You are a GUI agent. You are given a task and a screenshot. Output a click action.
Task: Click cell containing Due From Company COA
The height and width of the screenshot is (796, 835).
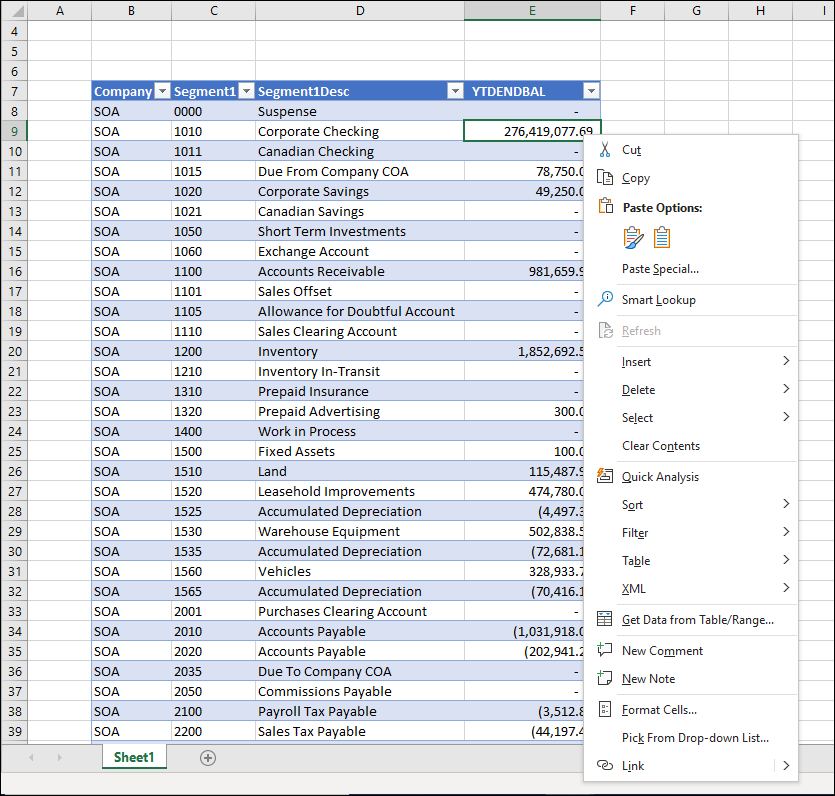360,171
